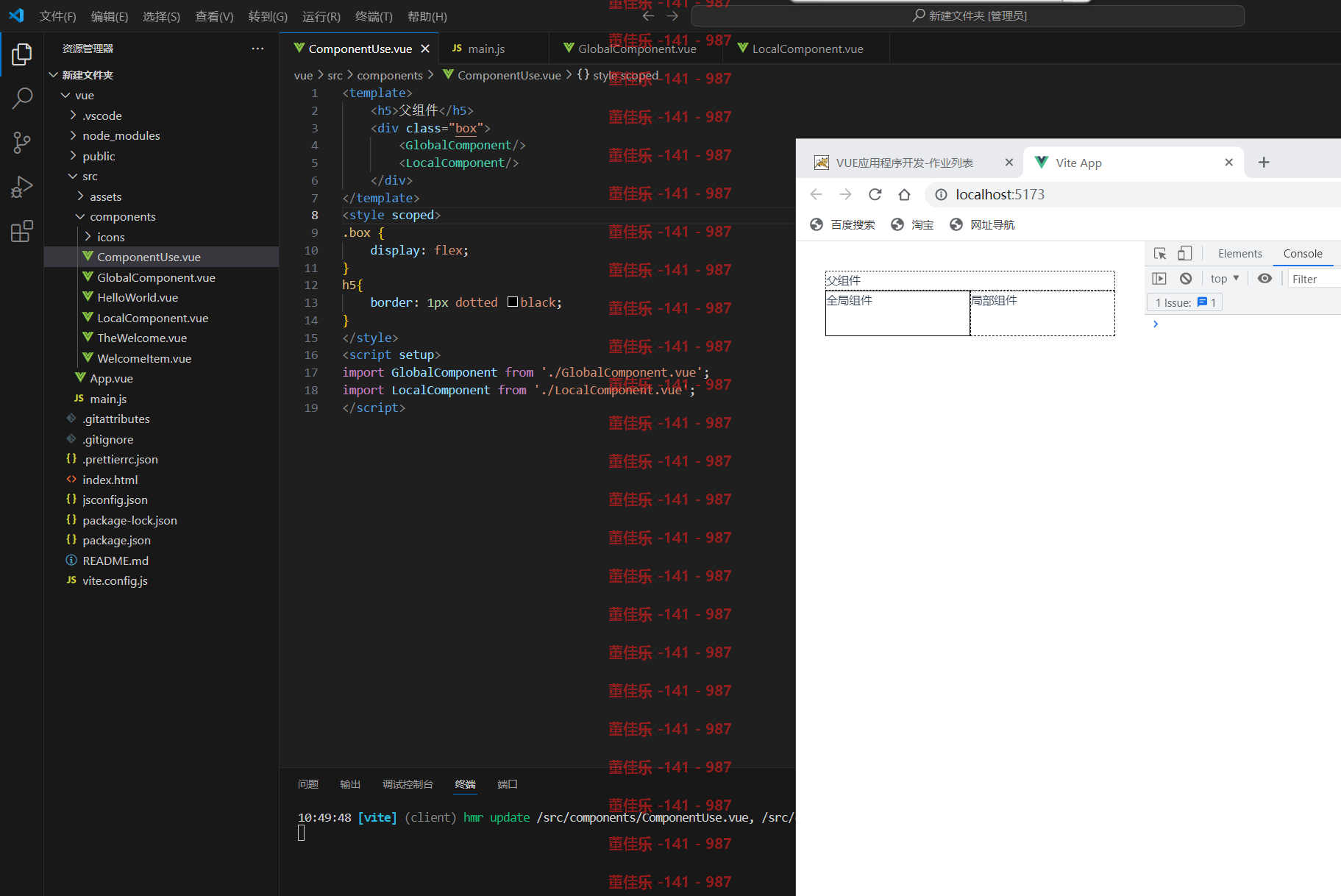Screen dimensions: 1341x896
Task: Activate DevTools inspect element picker
Action: coord(1160,254)
